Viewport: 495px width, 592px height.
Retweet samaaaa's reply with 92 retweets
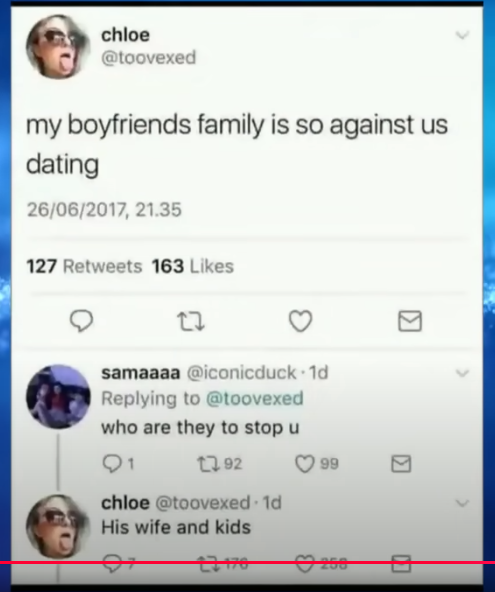tap(208, 464)
